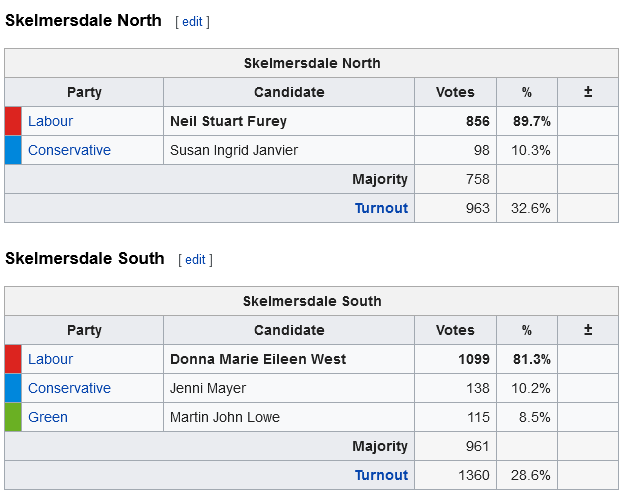Click Donna Marie Eileen West candidate cell
The image size is (628, 496).
coord(289,359)
